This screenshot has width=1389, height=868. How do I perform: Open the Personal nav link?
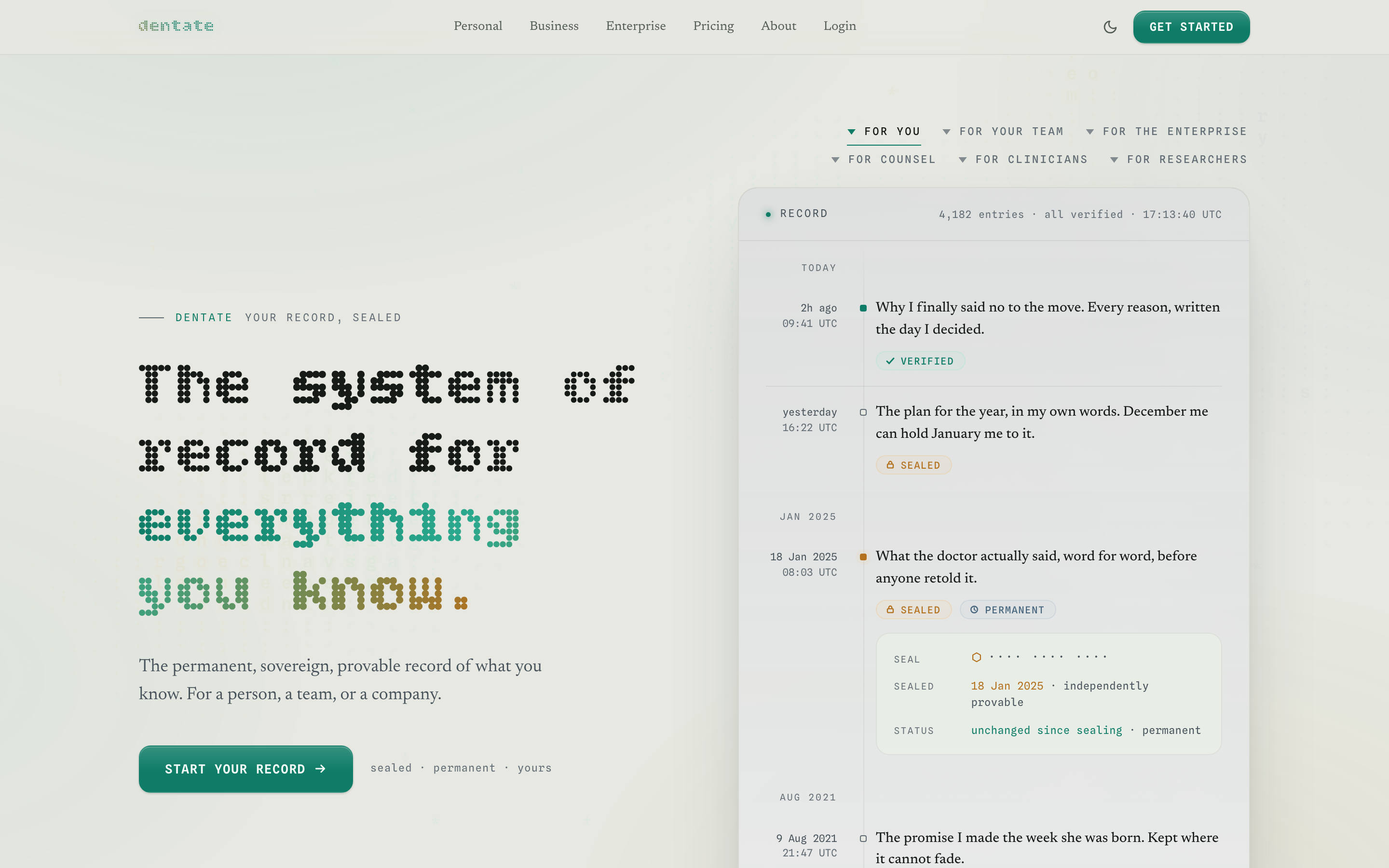pos(477,26)
